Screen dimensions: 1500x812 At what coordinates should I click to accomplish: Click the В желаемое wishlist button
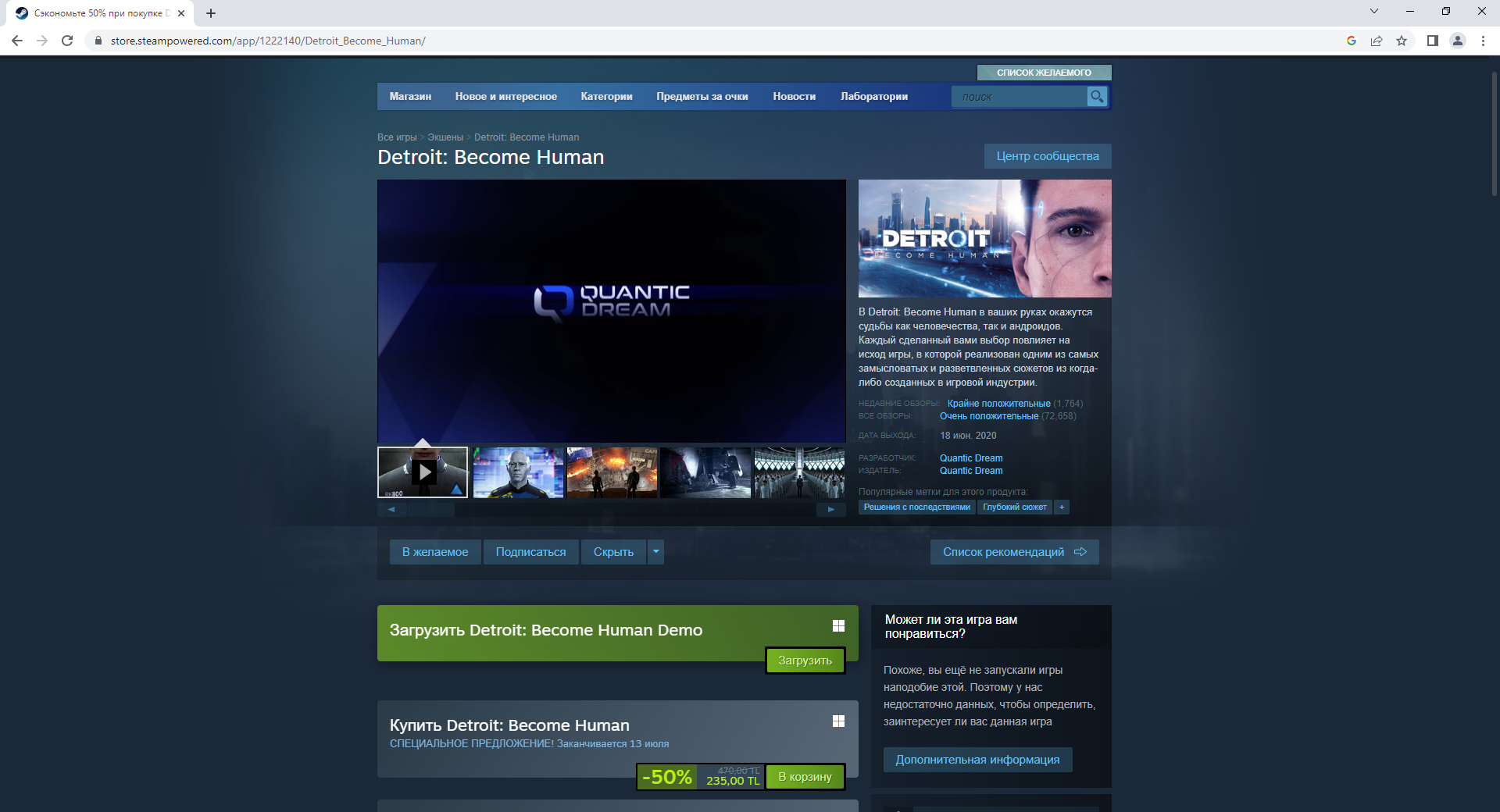(435, 552)
